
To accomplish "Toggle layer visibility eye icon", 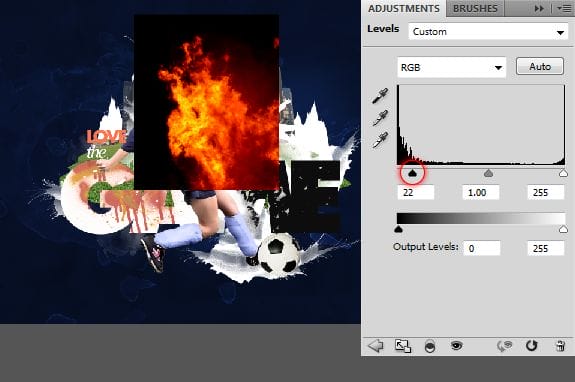I will tap(457, 345).
